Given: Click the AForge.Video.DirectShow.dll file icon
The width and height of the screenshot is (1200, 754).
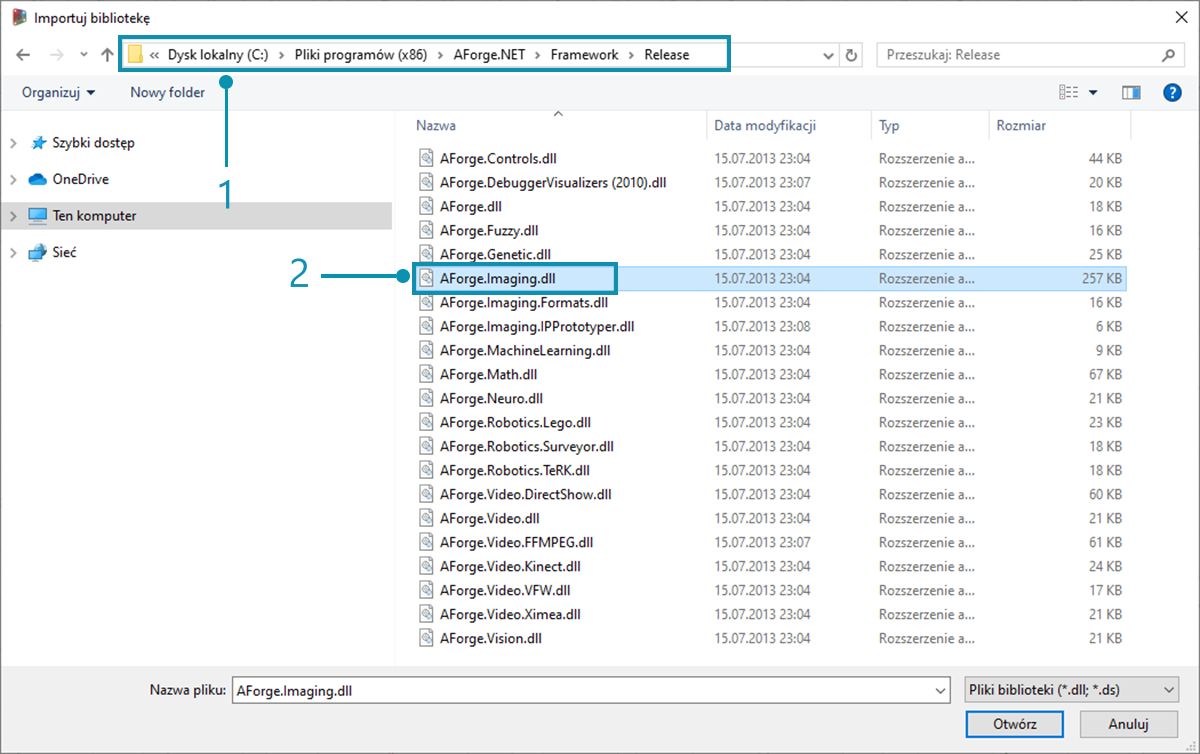Looking at the screenshot, I should pos(427,494).
